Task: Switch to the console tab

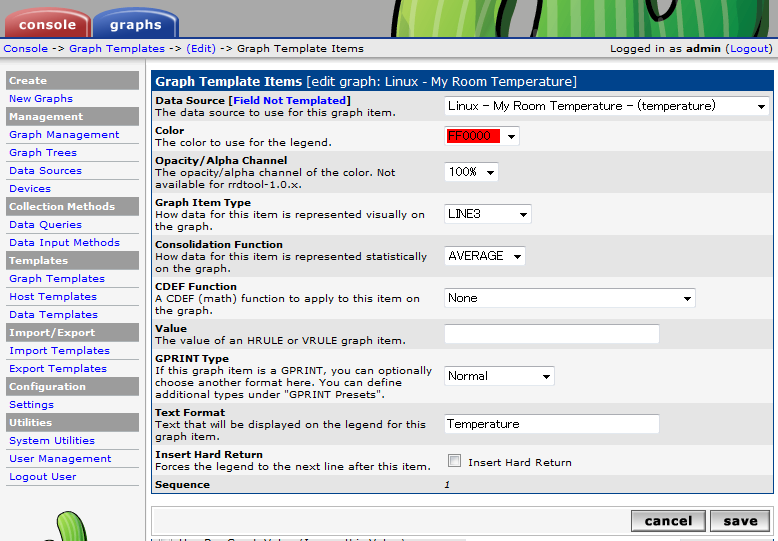Action: pyautogui.click(x=48, y=24)
